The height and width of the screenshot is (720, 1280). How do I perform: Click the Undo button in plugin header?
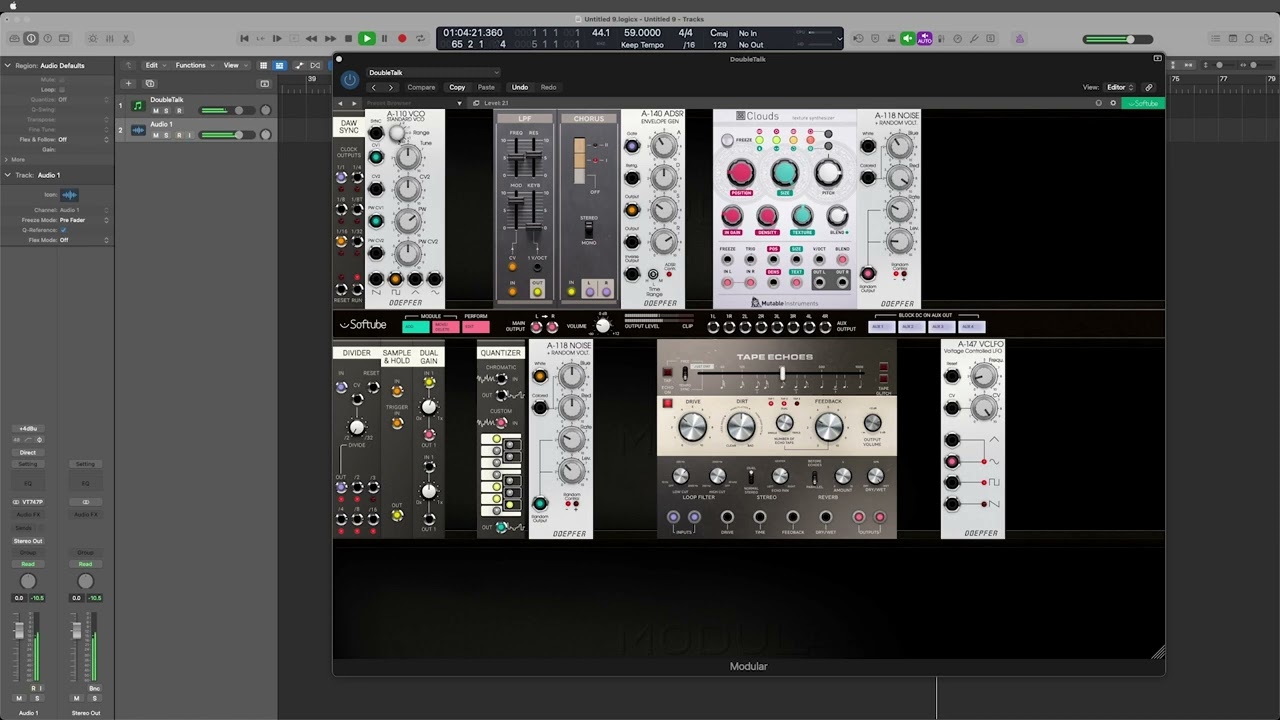click(520, 87)
